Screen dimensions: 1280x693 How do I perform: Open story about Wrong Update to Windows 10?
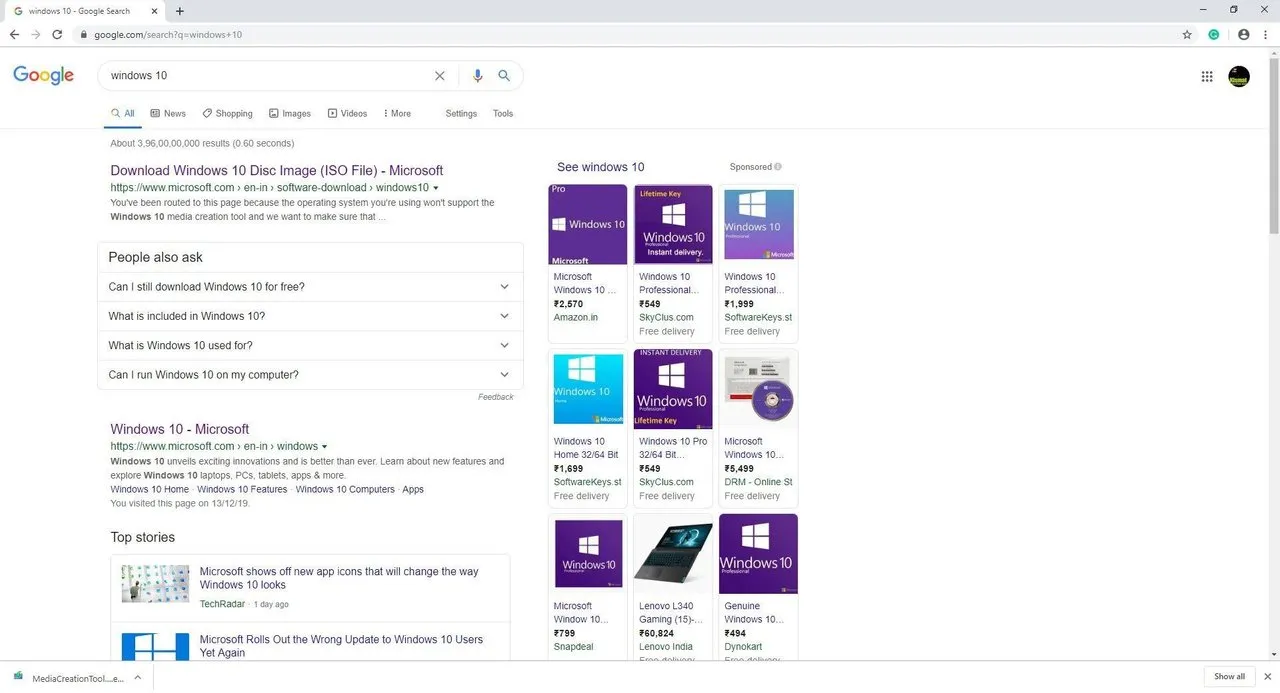pyautogui.click(x=341, y=646)
